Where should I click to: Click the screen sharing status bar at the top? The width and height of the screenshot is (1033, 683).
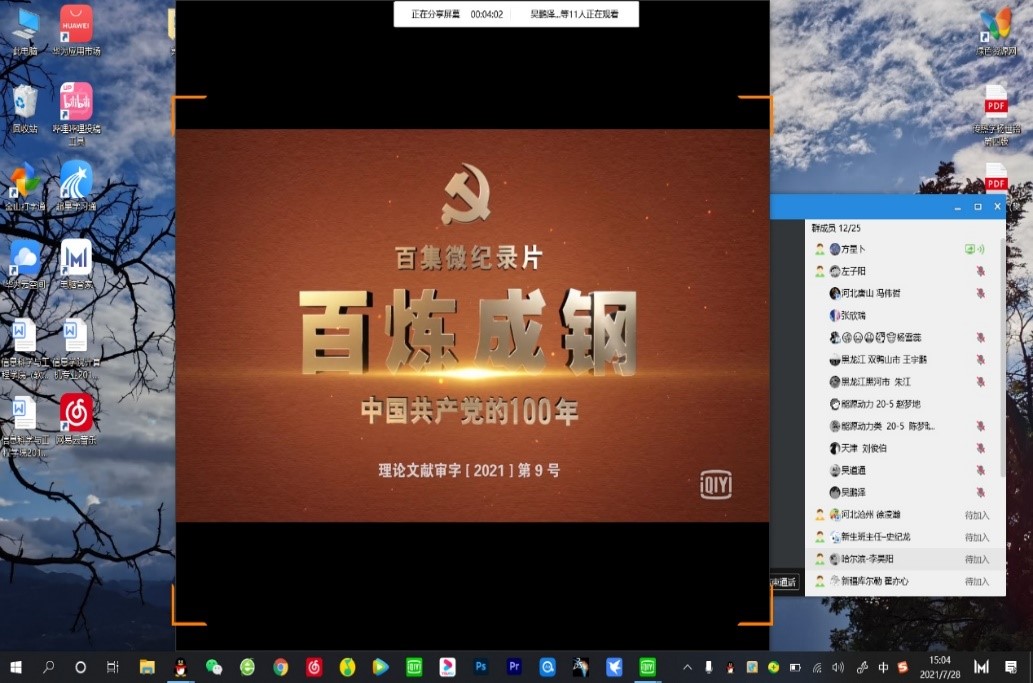tap(515, 14)
